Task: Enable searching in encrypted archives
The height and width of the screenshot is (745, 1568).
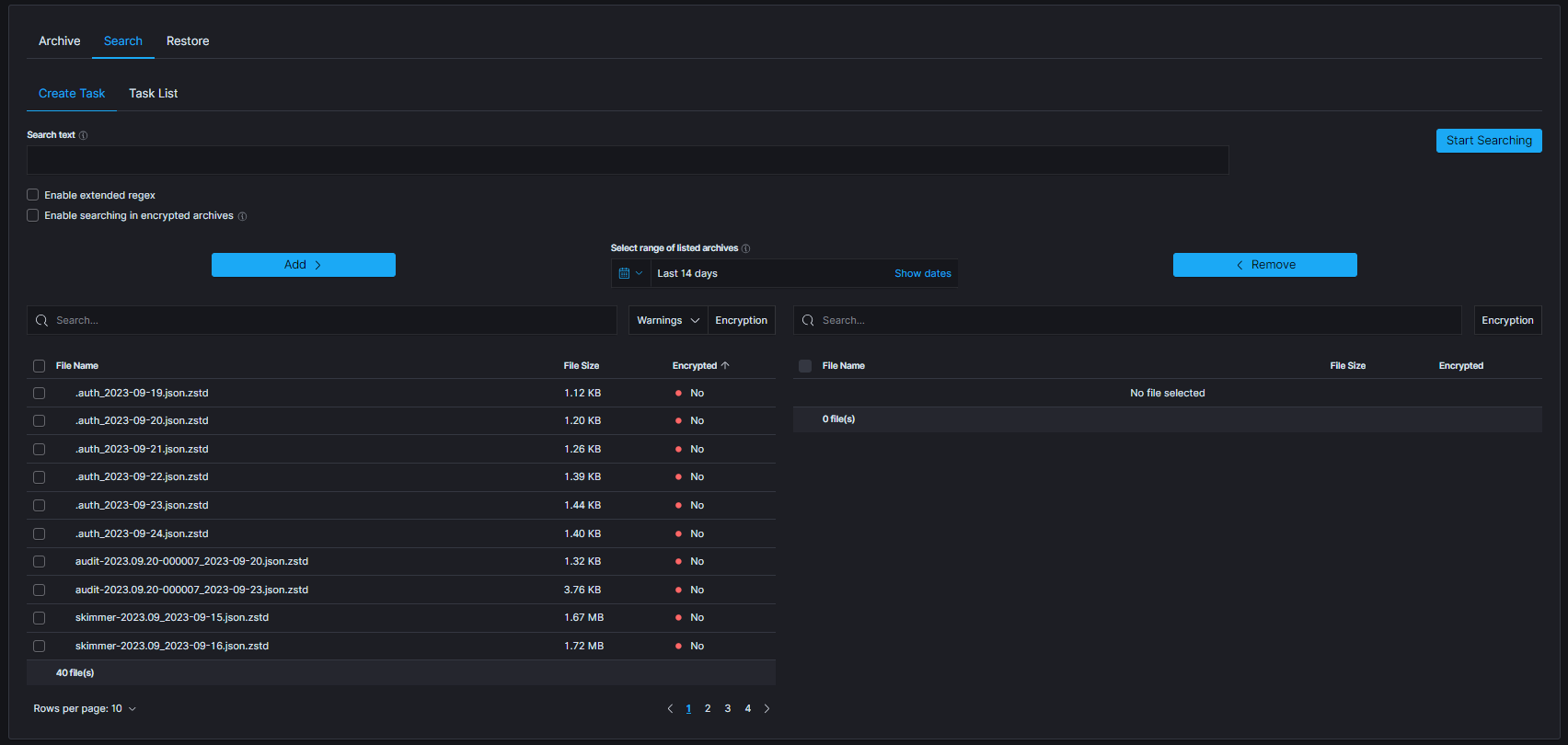Action: pyautogui.click(x=33, y=215)
